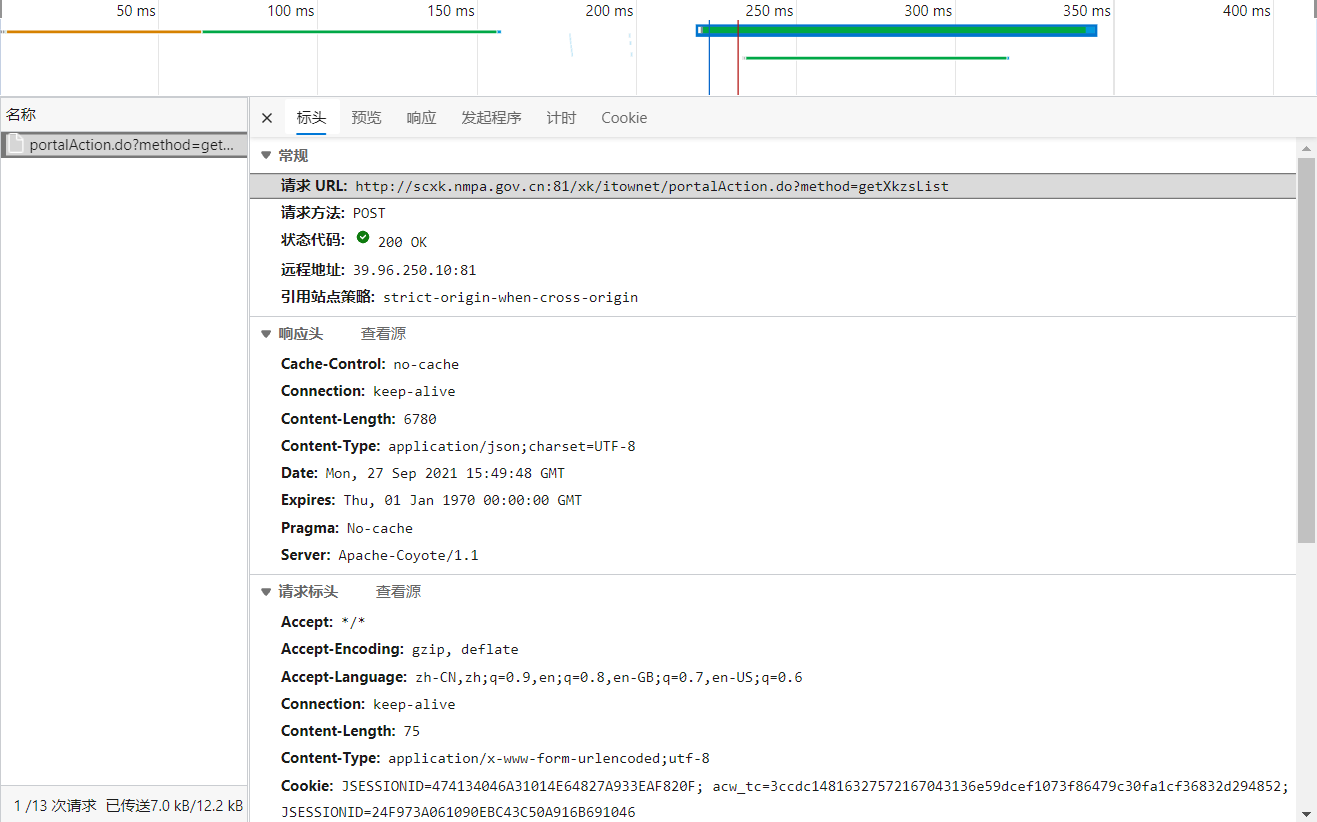The image size is (1317, 822).
Task: Click the vertical scrollbar of headers panel
Action: point(1306,350)
